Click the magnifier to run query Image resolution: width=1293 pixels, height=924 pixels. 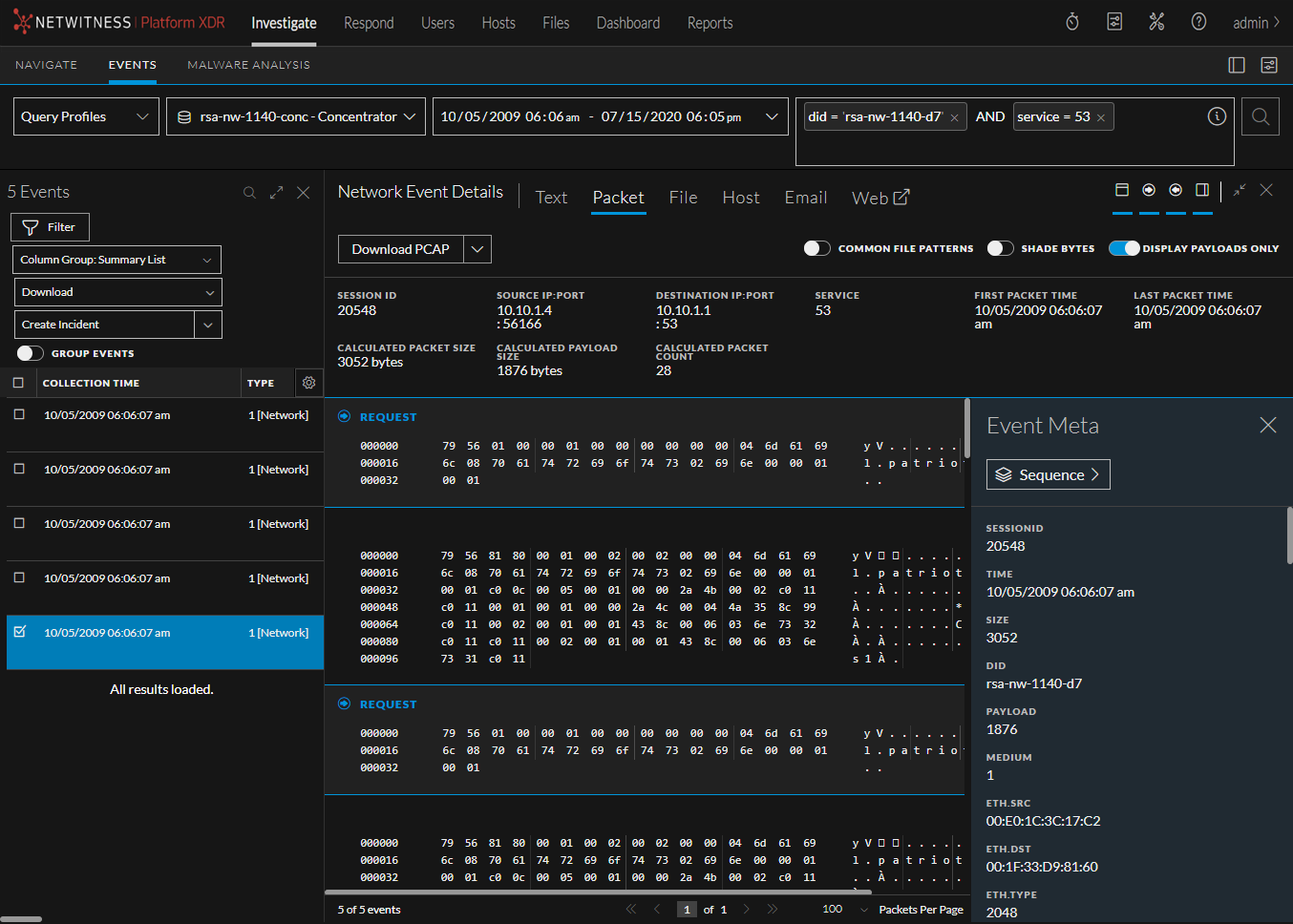[x=1261, y=116]
